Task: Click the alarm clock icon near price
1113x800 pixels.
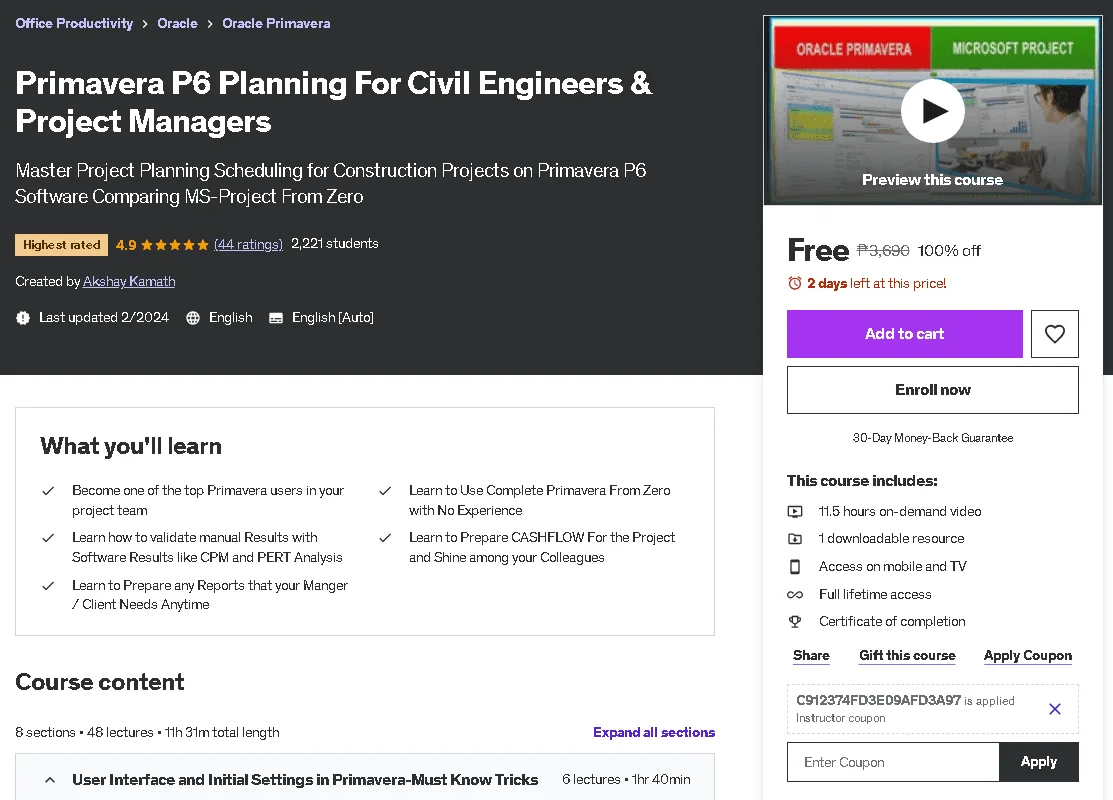Action: coord(794,283)
